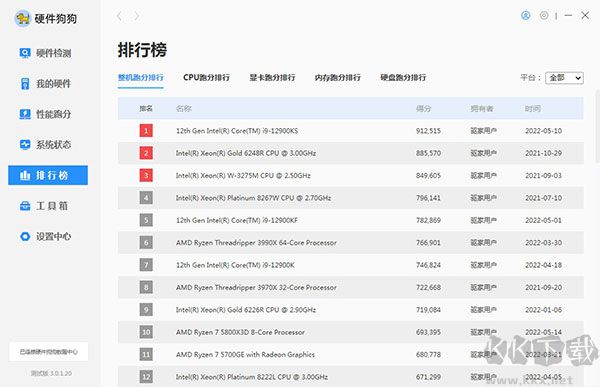600x387 pixels.
Task: Open 性能跑分 benchmark sidebar icon
Action: click(x=25, y=114)
